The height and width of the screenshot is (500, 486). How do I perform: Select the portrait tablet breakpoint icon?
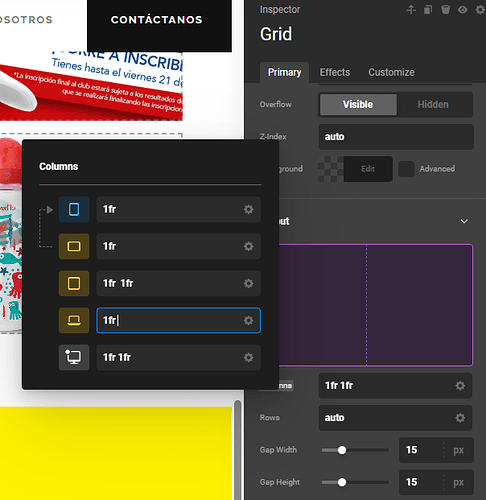pos(74,283)
